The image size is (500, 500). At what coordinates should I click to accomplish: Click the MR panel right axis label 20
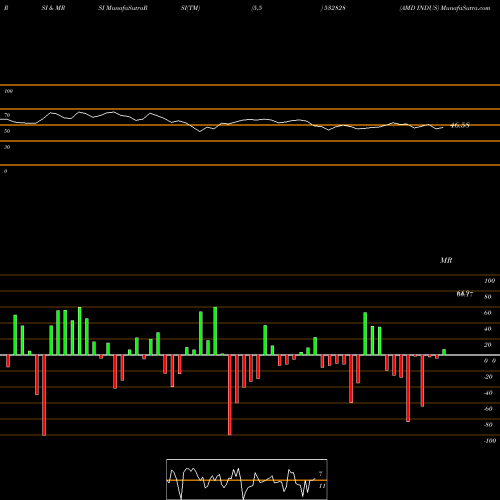pos(488,345)
